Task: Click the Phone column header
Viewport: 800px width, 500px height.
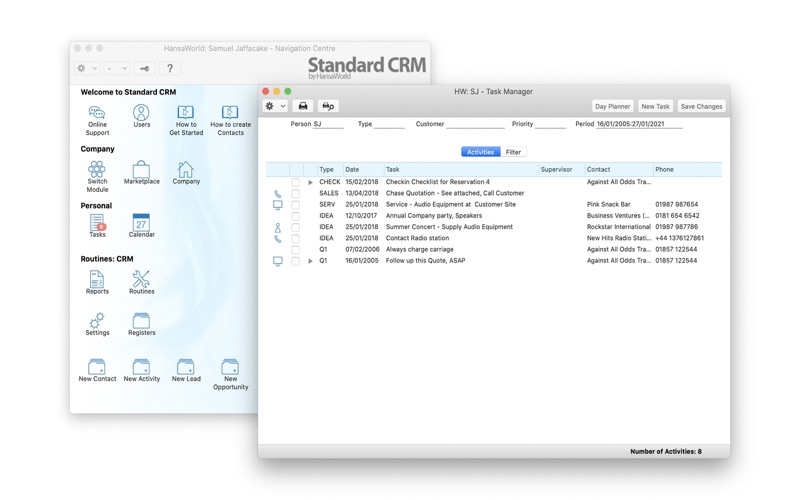Action: tap(687, 169)
